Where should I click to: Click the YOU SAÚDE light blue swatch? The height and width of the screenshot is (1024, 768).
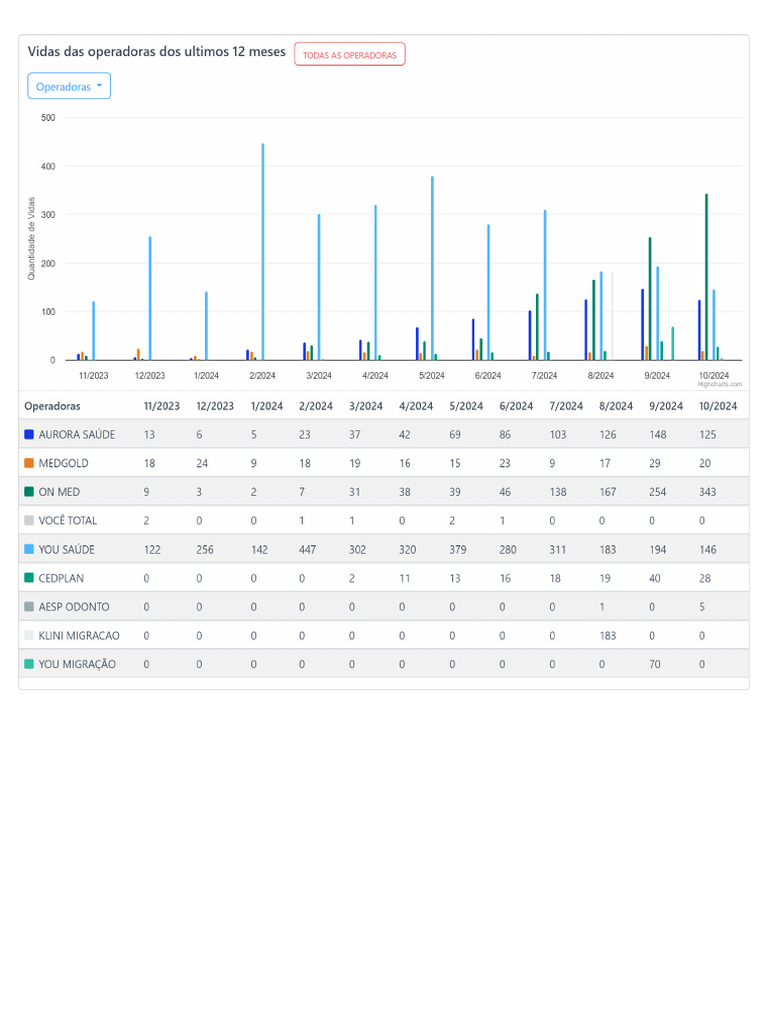tap(29, 549)
